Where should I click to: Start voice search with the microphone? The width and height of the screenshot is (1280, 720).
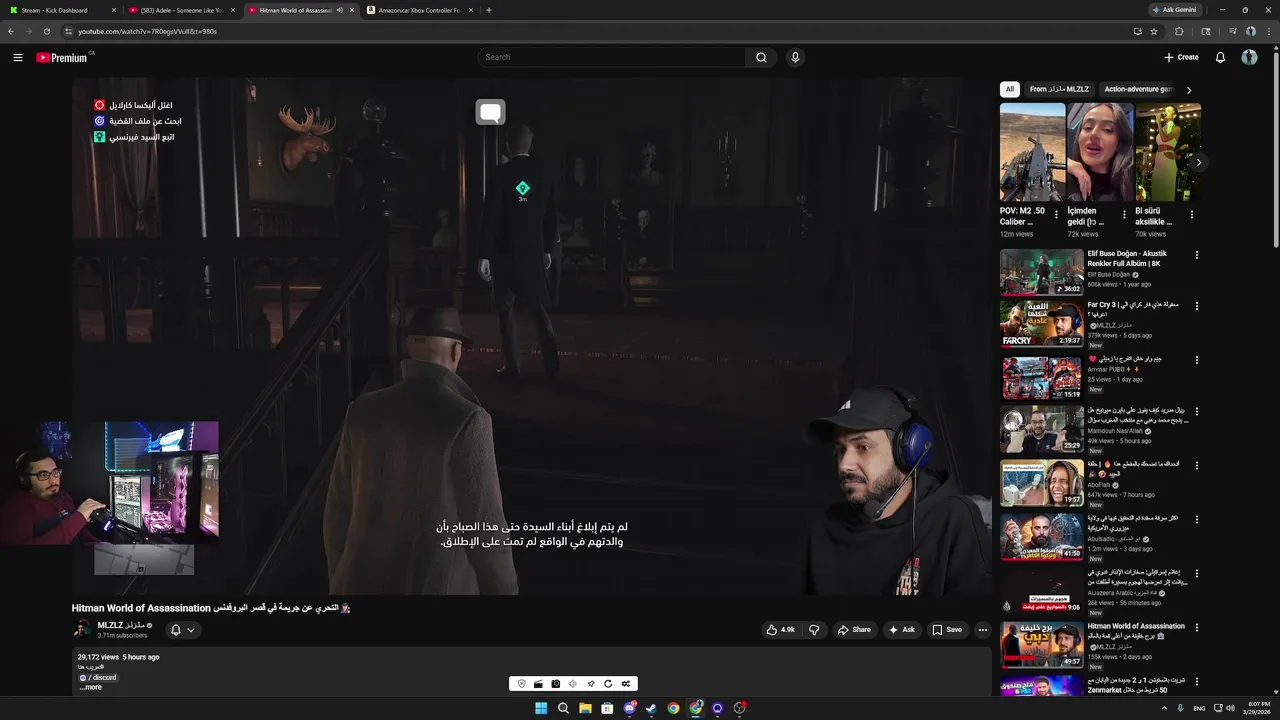795,57
